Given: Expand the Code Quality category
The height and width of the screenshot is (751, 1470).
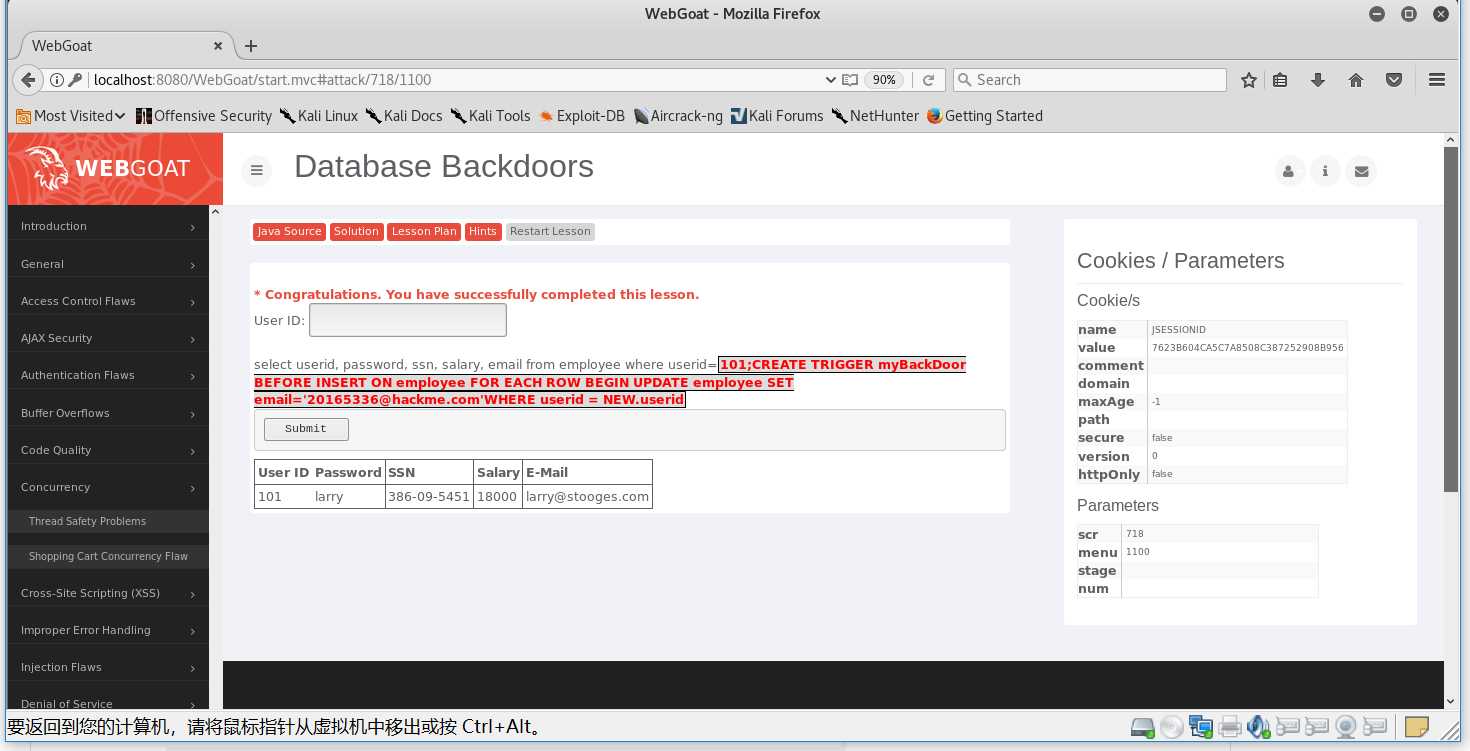Looking at the screenshot, I should (108, 450).
